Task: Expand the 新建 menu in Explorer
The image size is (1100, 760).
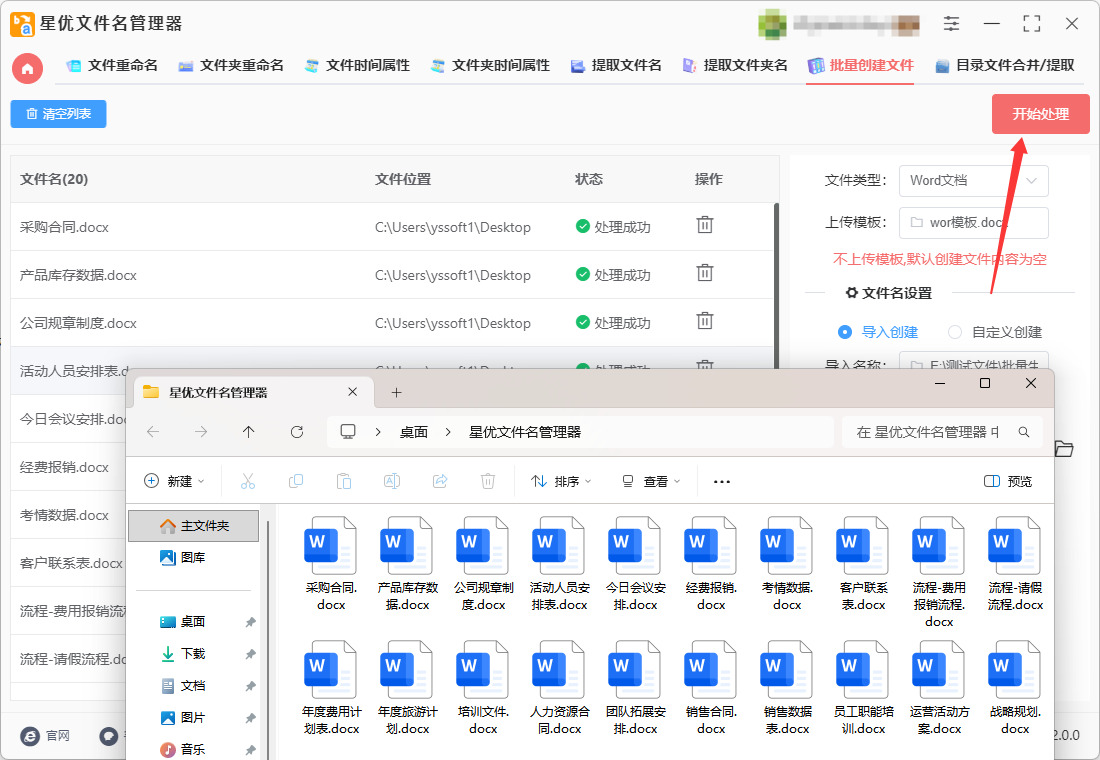Action: click(174, 481)
